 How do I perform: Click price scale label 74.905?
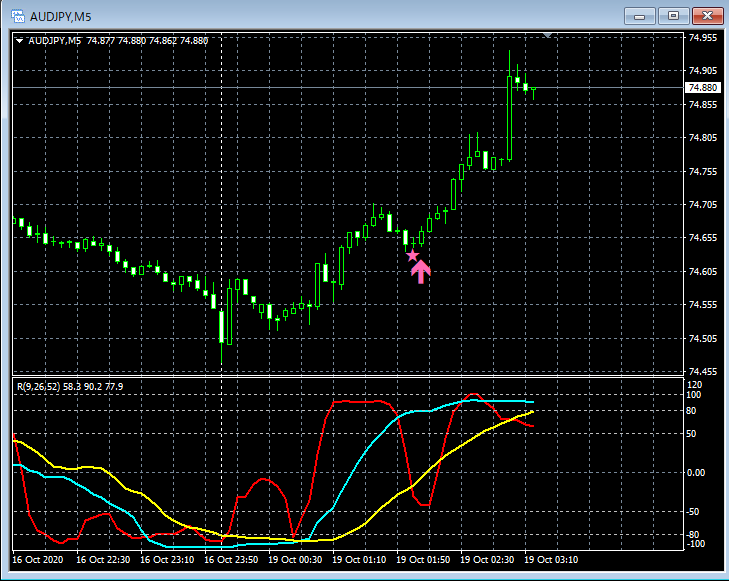coord(702,71)
